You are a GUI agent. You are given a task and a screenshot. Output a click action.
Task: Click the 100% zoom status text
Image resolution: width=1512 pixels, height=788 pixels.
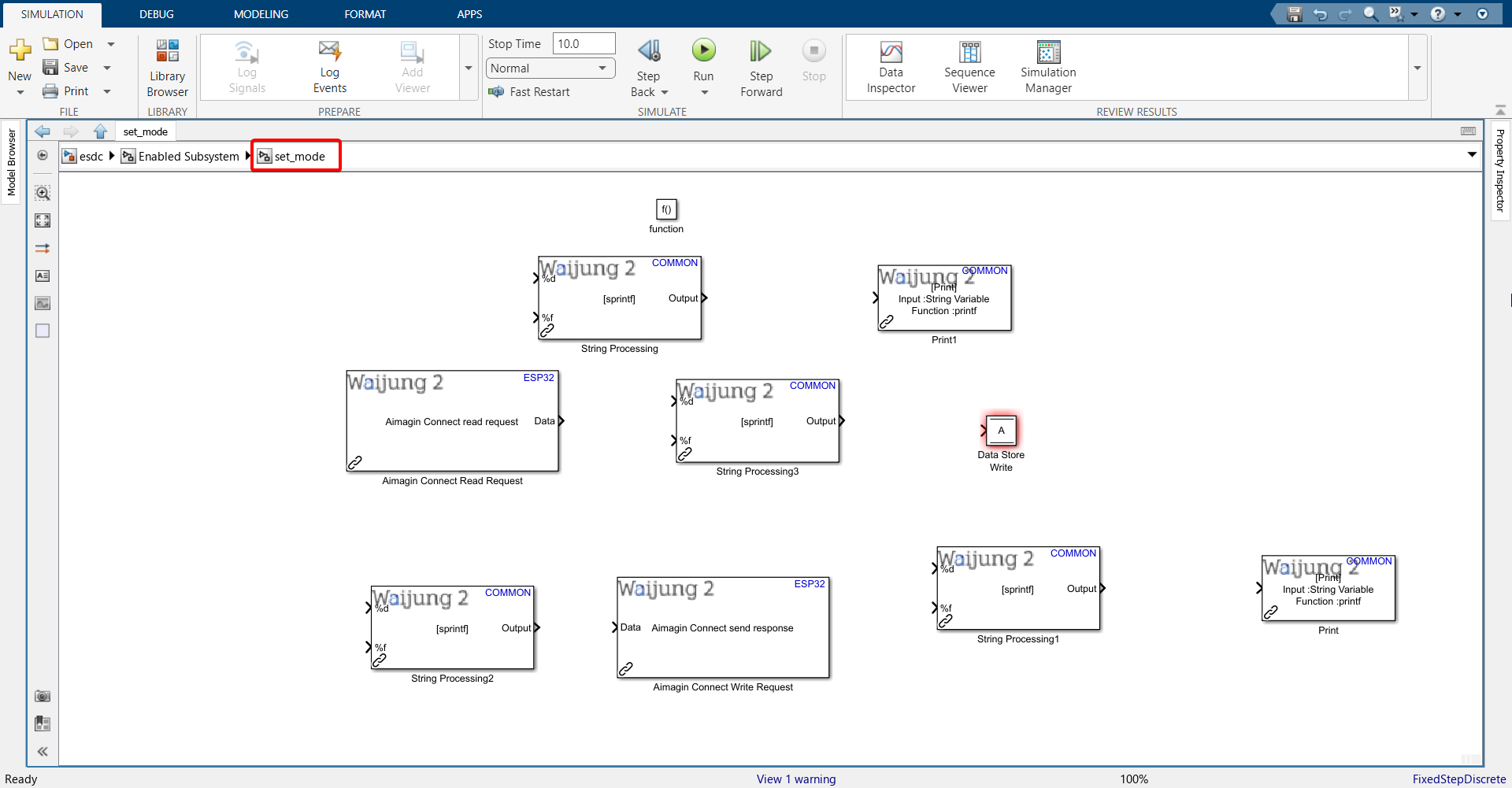pos(1134,779)
